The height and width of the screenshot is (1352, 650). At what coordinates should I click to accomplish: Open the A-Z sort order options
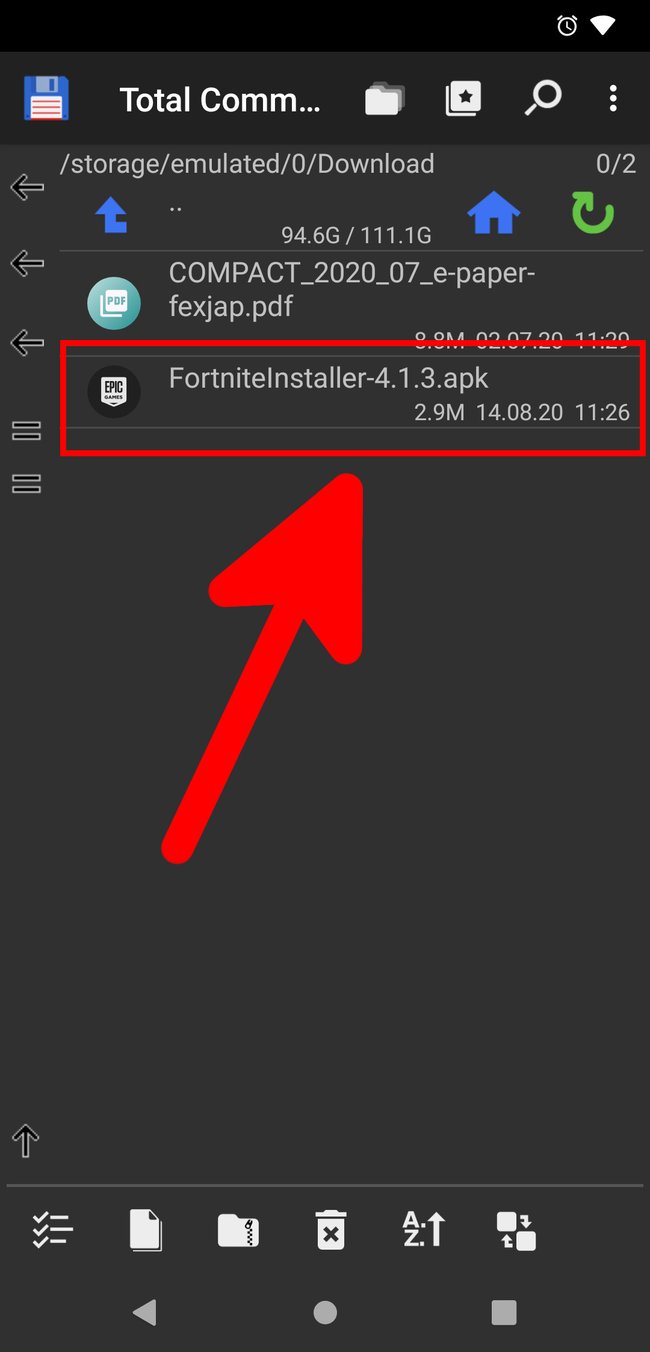(x=423, y=1229)
